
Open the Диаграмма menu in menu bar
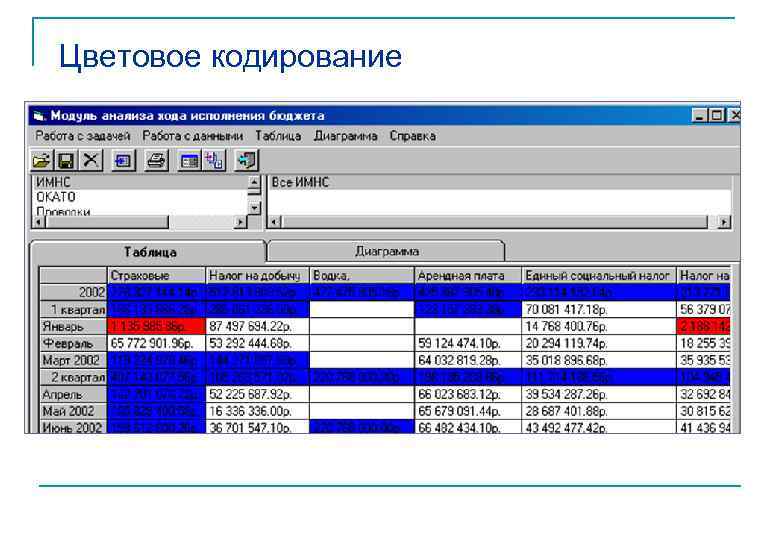(x=345, y=136)
